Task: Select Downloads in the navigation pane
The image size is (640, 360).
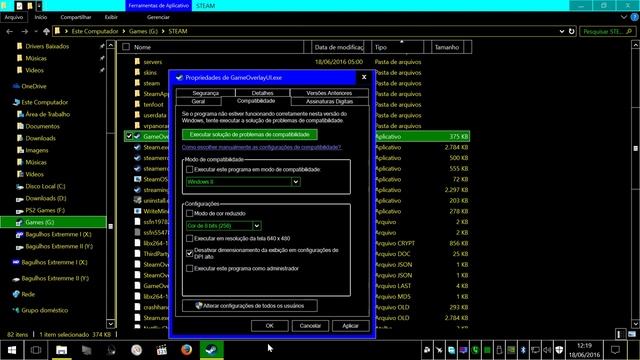Action: (40, 138)
